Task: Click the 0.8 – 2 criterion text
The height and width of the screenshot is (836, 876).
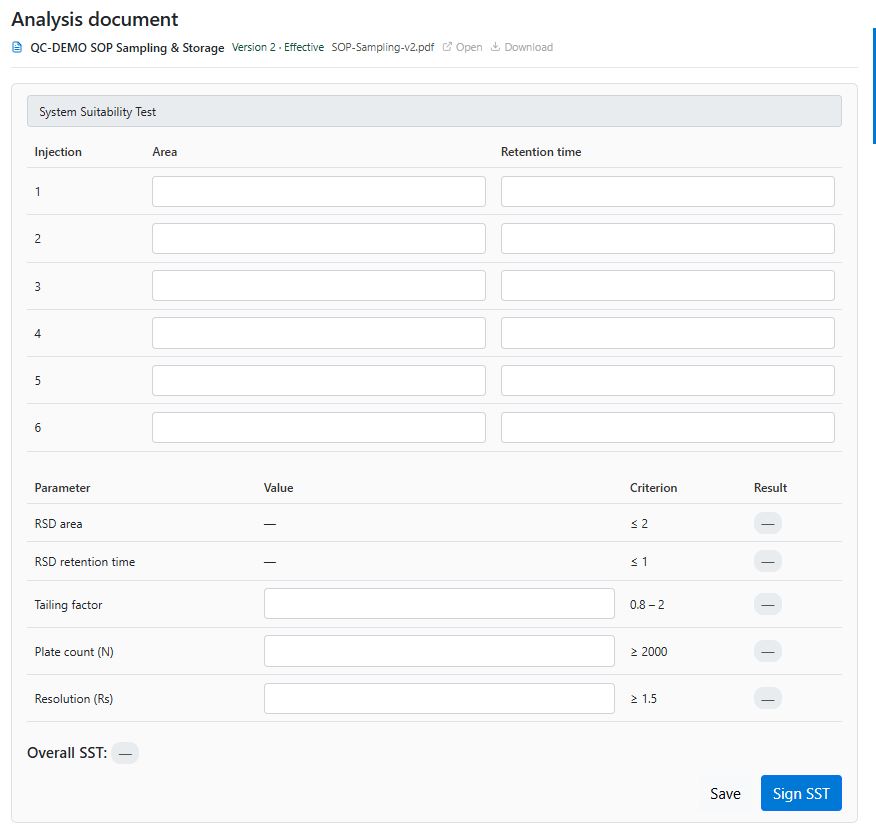Action: coord(647,605)
